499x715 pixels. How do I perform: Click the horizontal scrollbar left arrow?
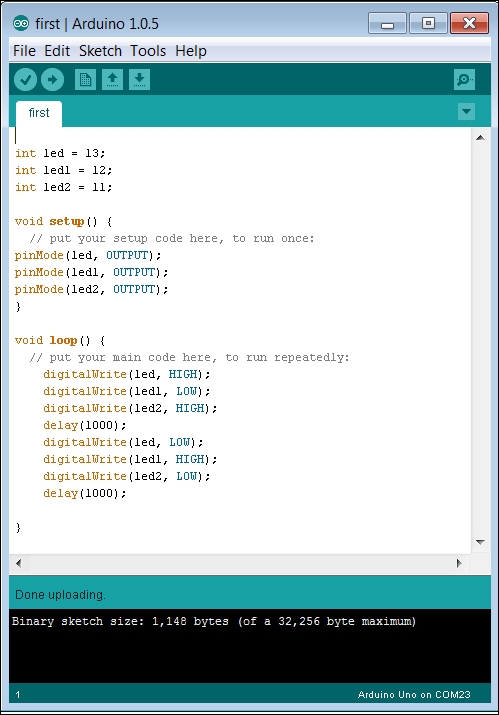(x=18, y=563)
